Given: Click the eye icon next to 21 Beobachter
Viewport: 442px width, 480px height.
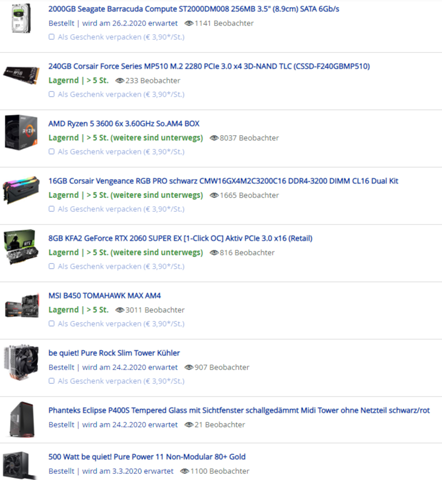Looking at the screenshot, I should click(x=189, y=425).
